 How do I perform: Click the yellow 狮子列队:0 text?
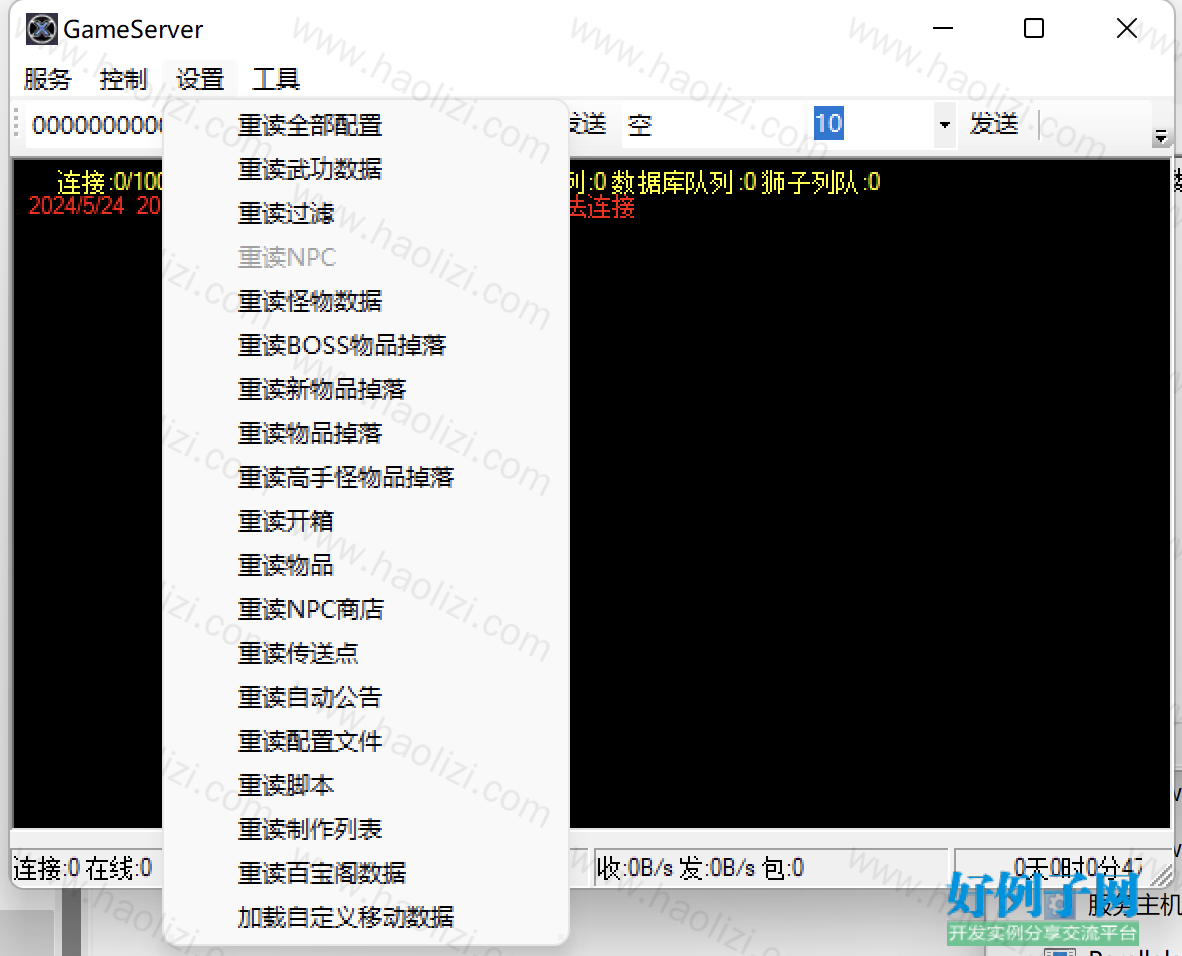pyautogui.click(x=821, y=182)
